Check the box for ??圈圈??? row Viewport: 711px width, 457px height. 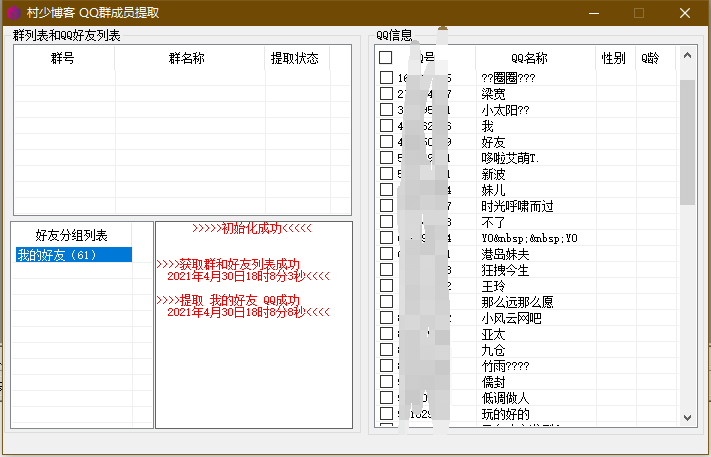point(386,78)
